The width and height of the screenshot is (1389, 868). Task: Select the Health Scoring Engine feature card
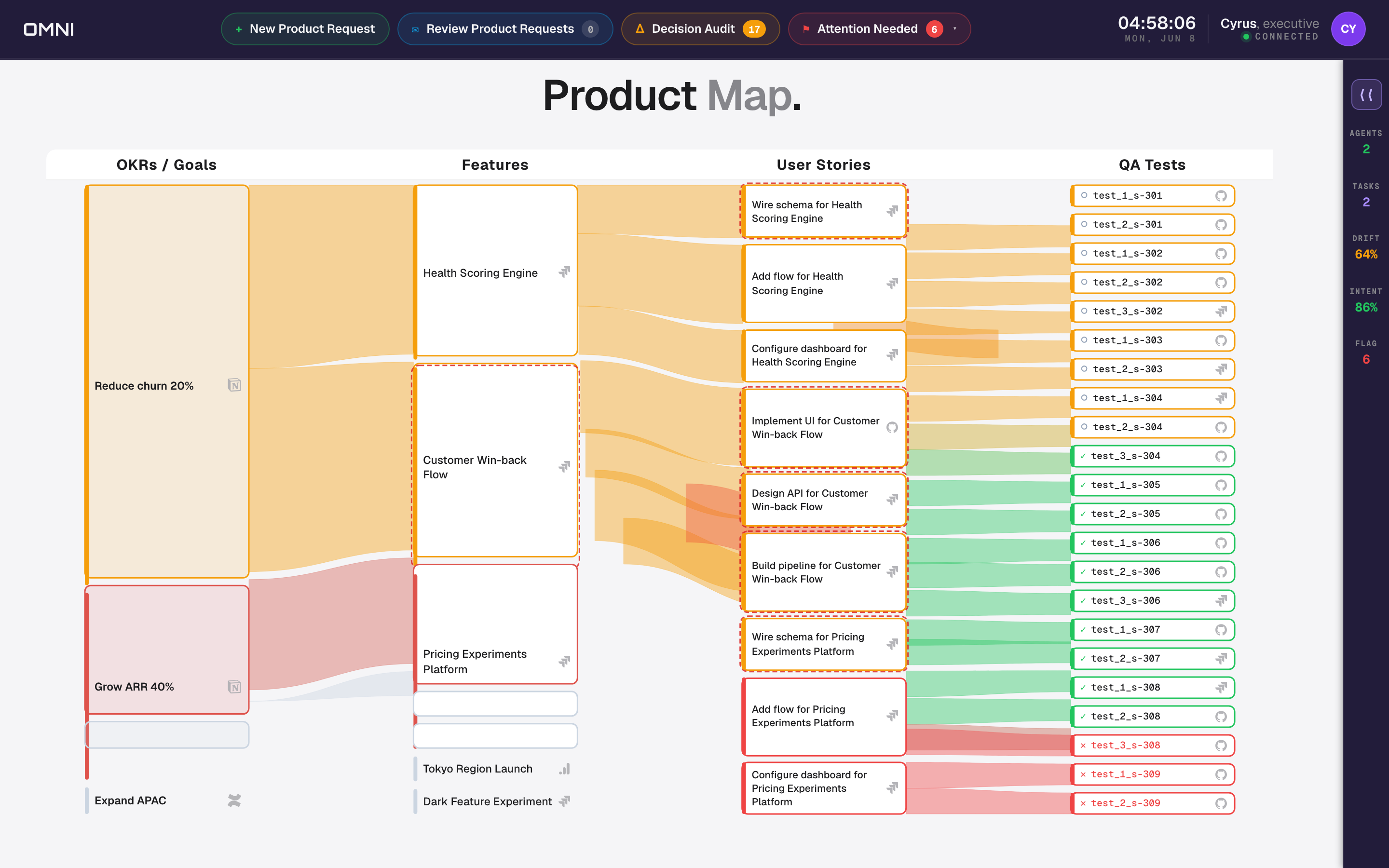(x=495, y=271)
